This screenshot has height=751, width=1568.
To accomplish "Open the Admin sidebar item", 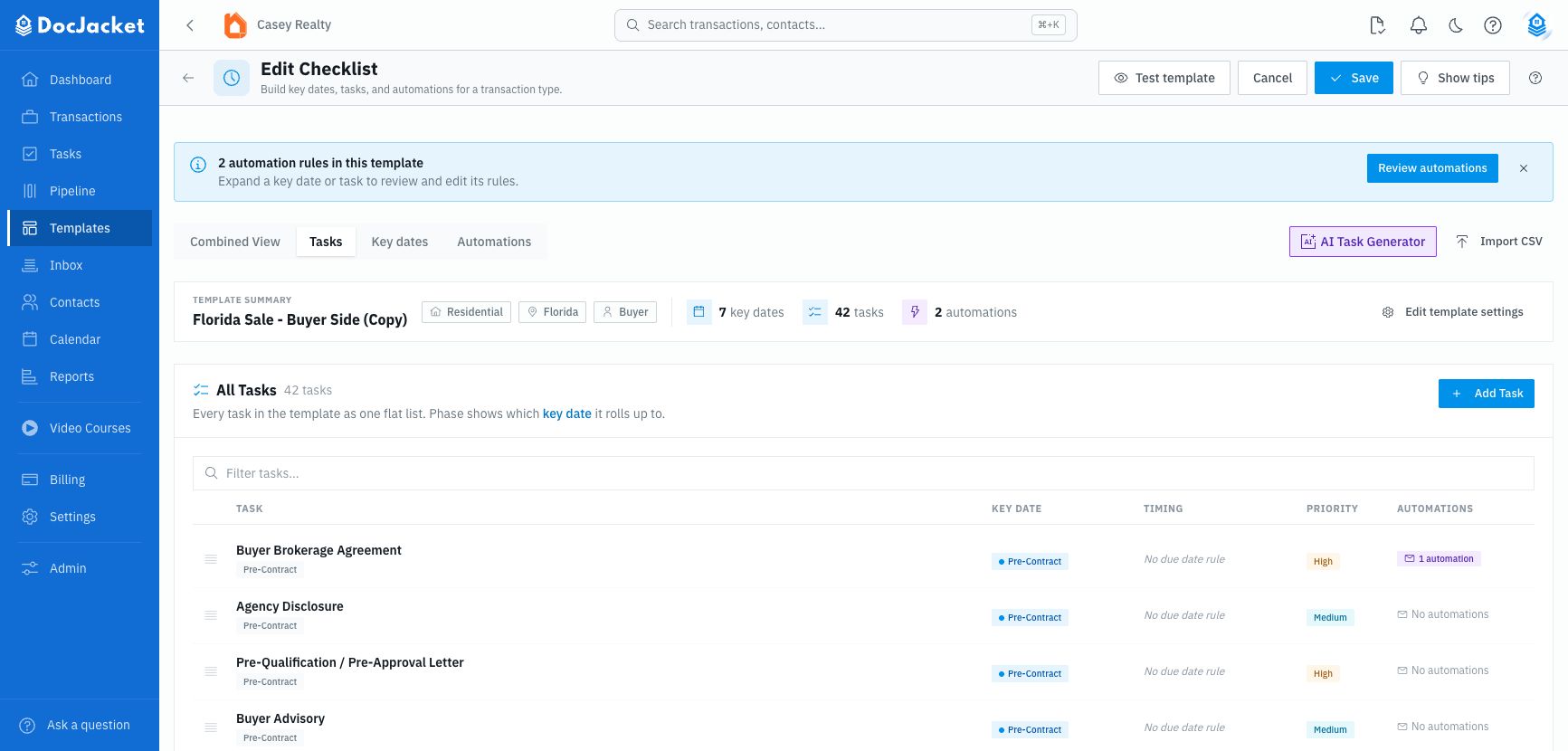I will tap(80, 568).
